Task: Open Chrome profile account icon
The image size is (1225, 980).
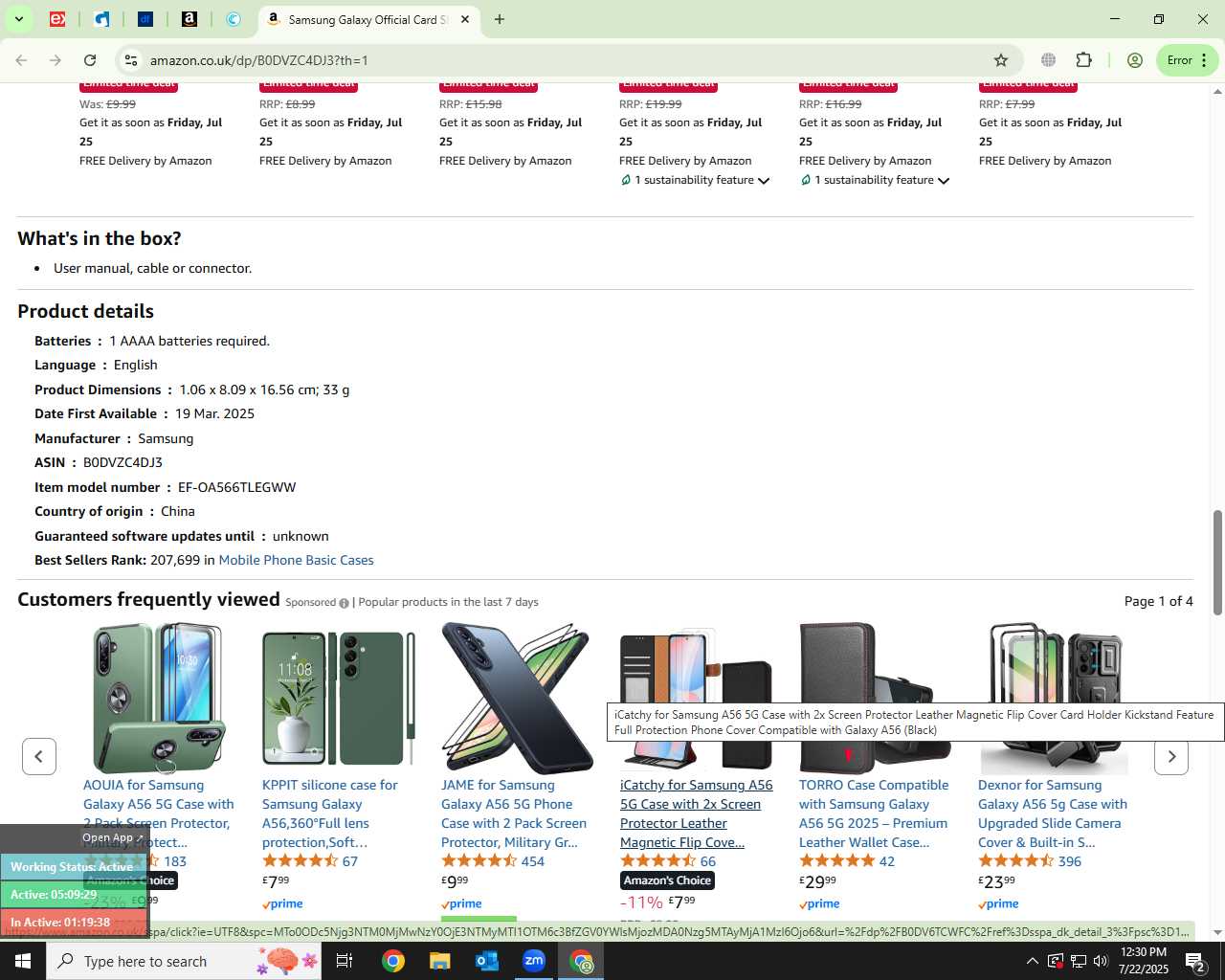Action: point(1135,60)
